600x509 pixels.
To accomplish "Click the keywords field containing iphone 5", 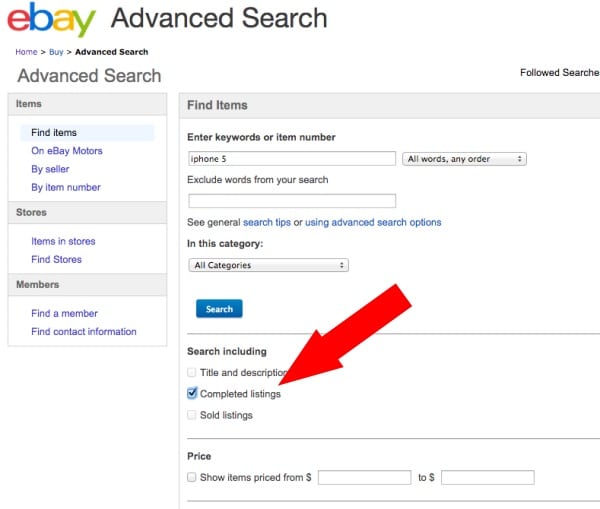I will pos(292,159).
